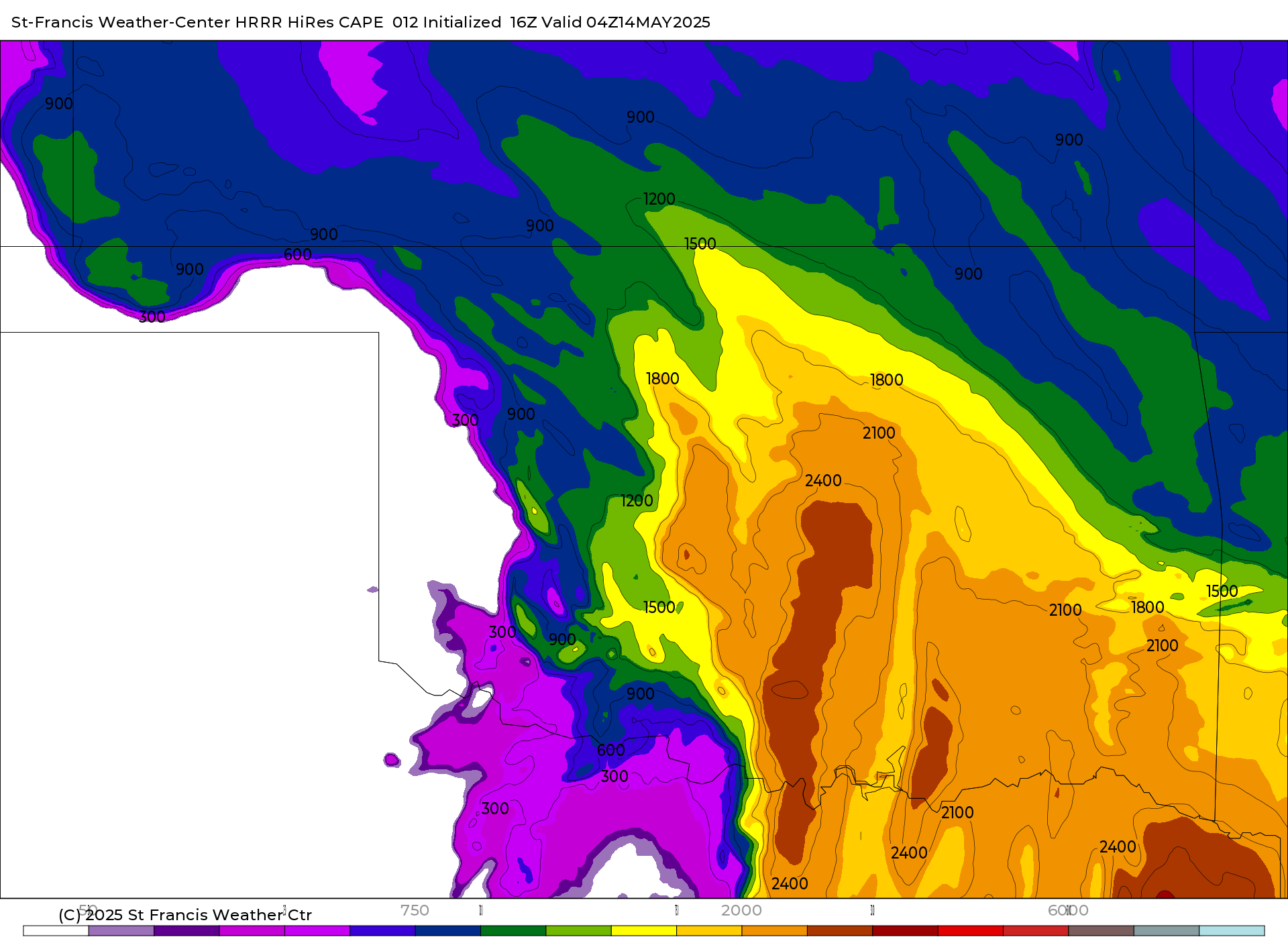This screenshot has height=939, width=1288.
Task: Click the taupe brown-gray legend swatch
Action: (x=1101, y=931)
